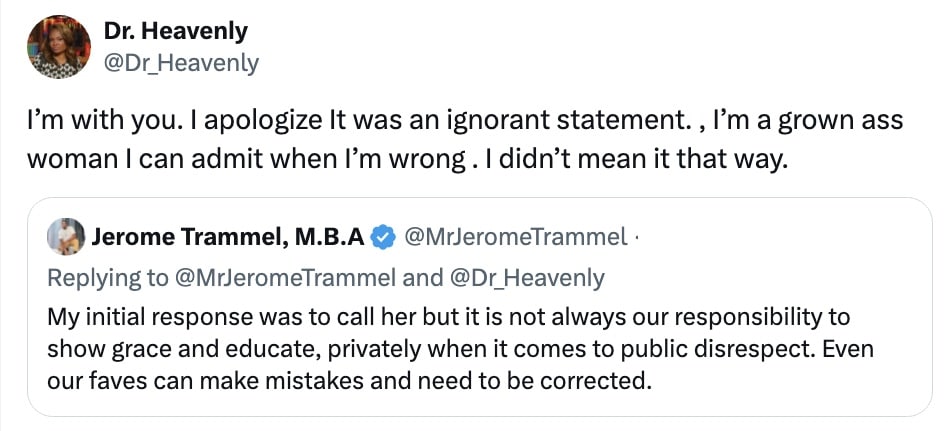Open Dr. Heavenly's profile picture
946x431 pixels.
point(59,47)
